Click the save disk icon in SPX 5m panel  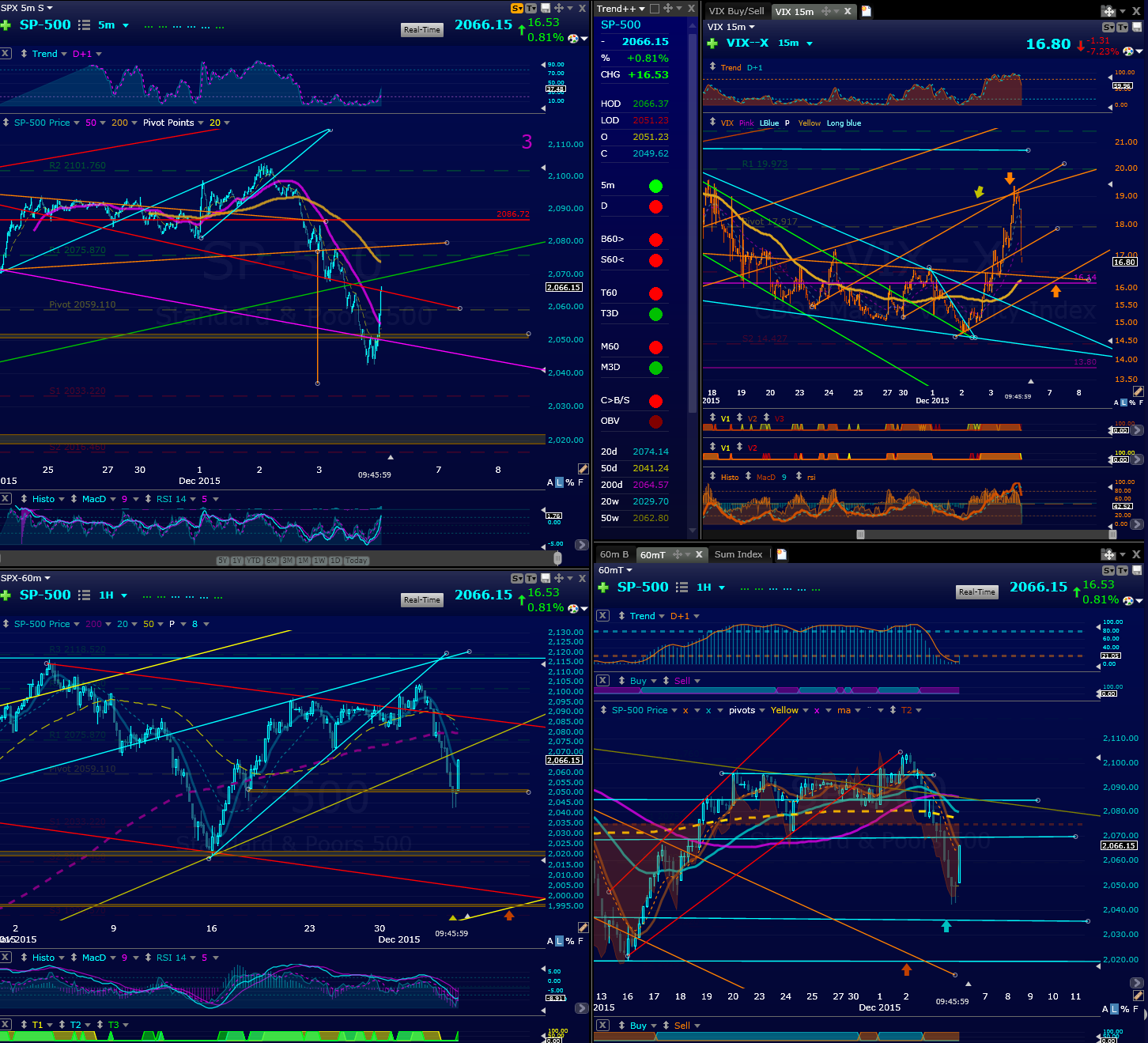[546, 9]
